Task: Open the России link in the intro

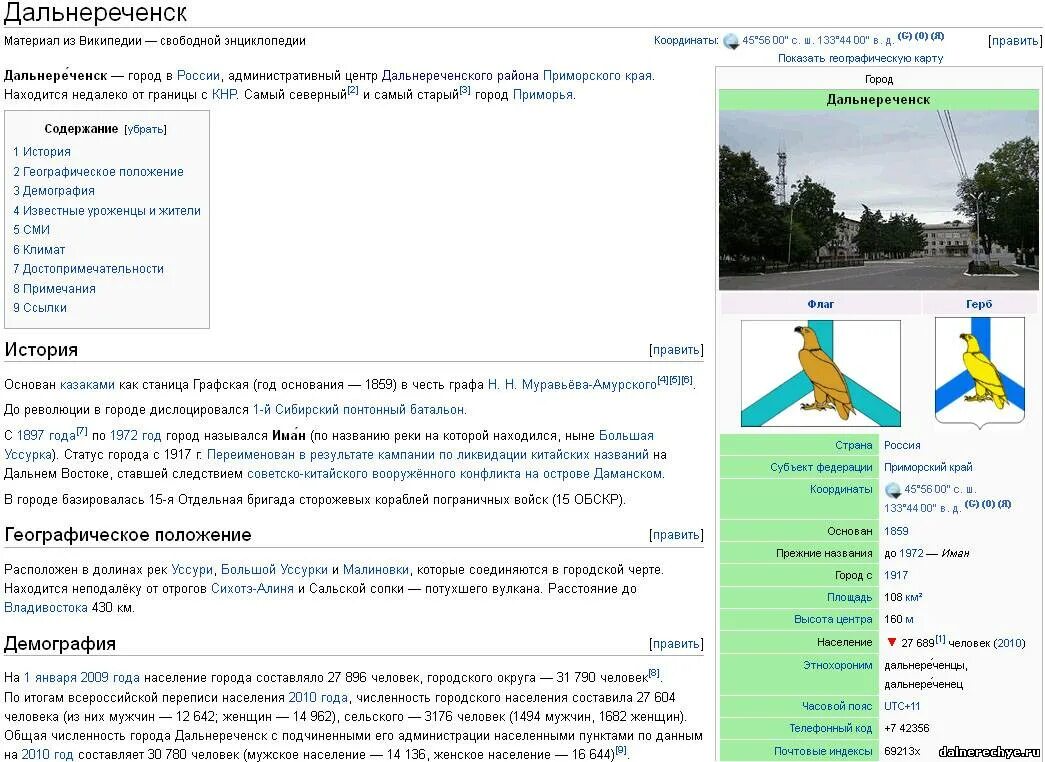Action: (x=198, y=76)
